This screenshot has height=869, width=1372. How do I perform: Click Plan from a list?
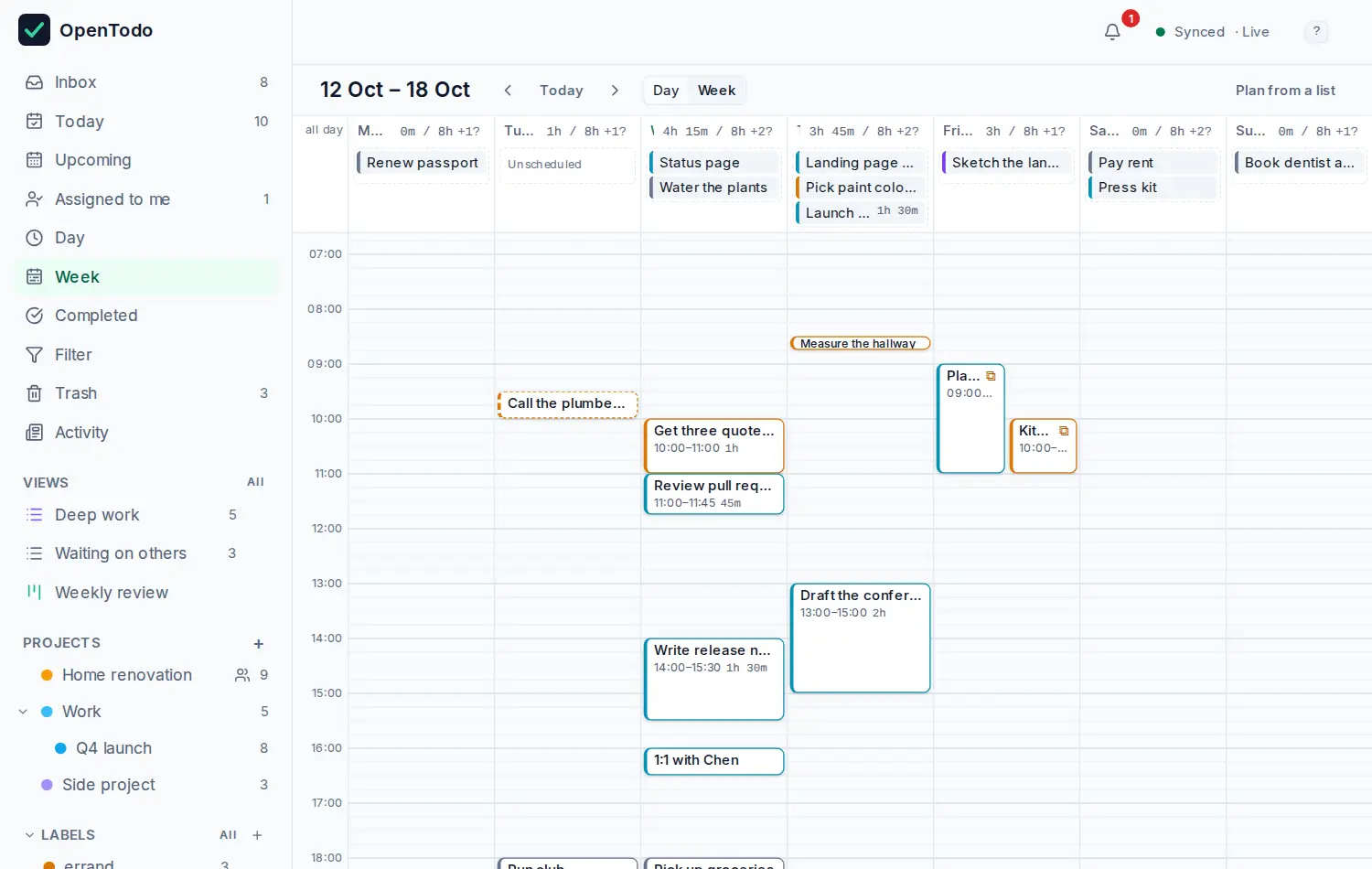coord(1285,91)
